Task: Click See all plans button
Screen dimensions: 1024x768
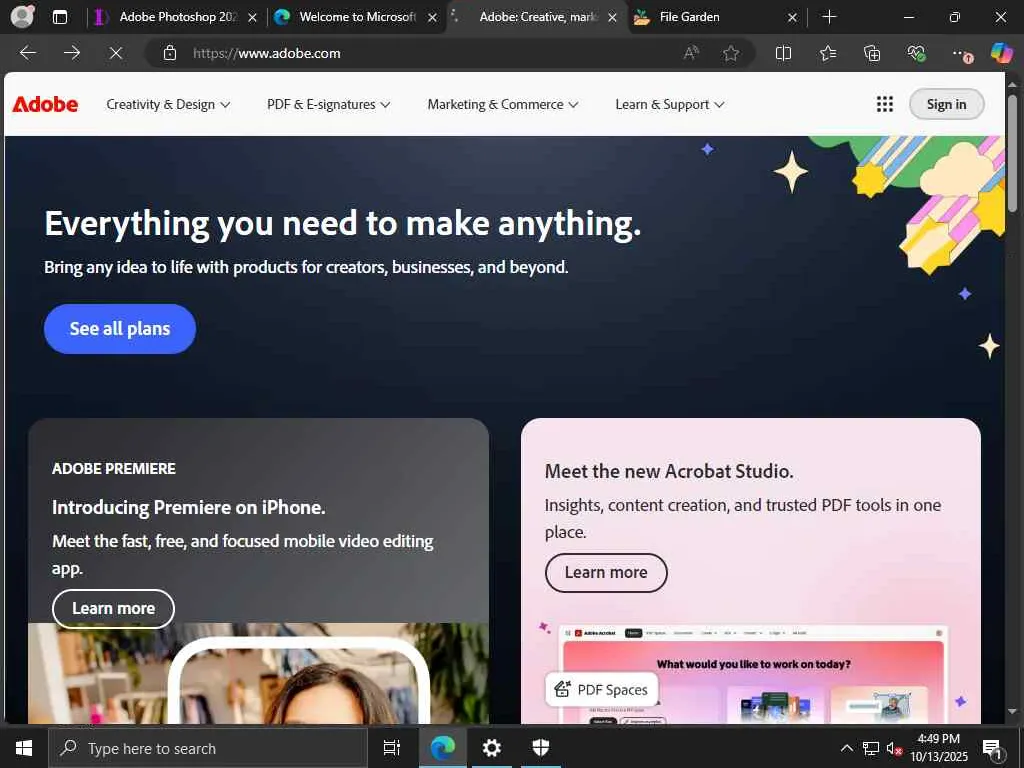Action: pos(120,328)
